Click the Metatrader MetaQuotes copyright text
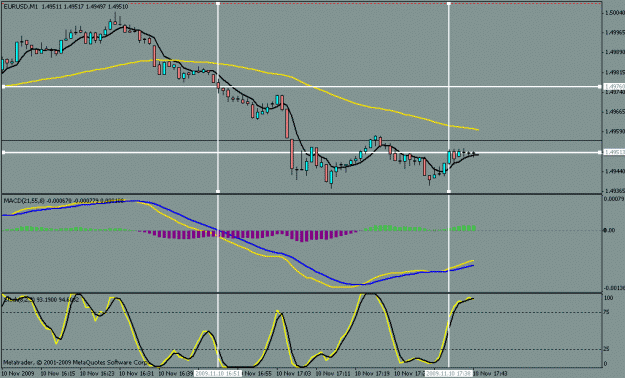 coord(75,362)
